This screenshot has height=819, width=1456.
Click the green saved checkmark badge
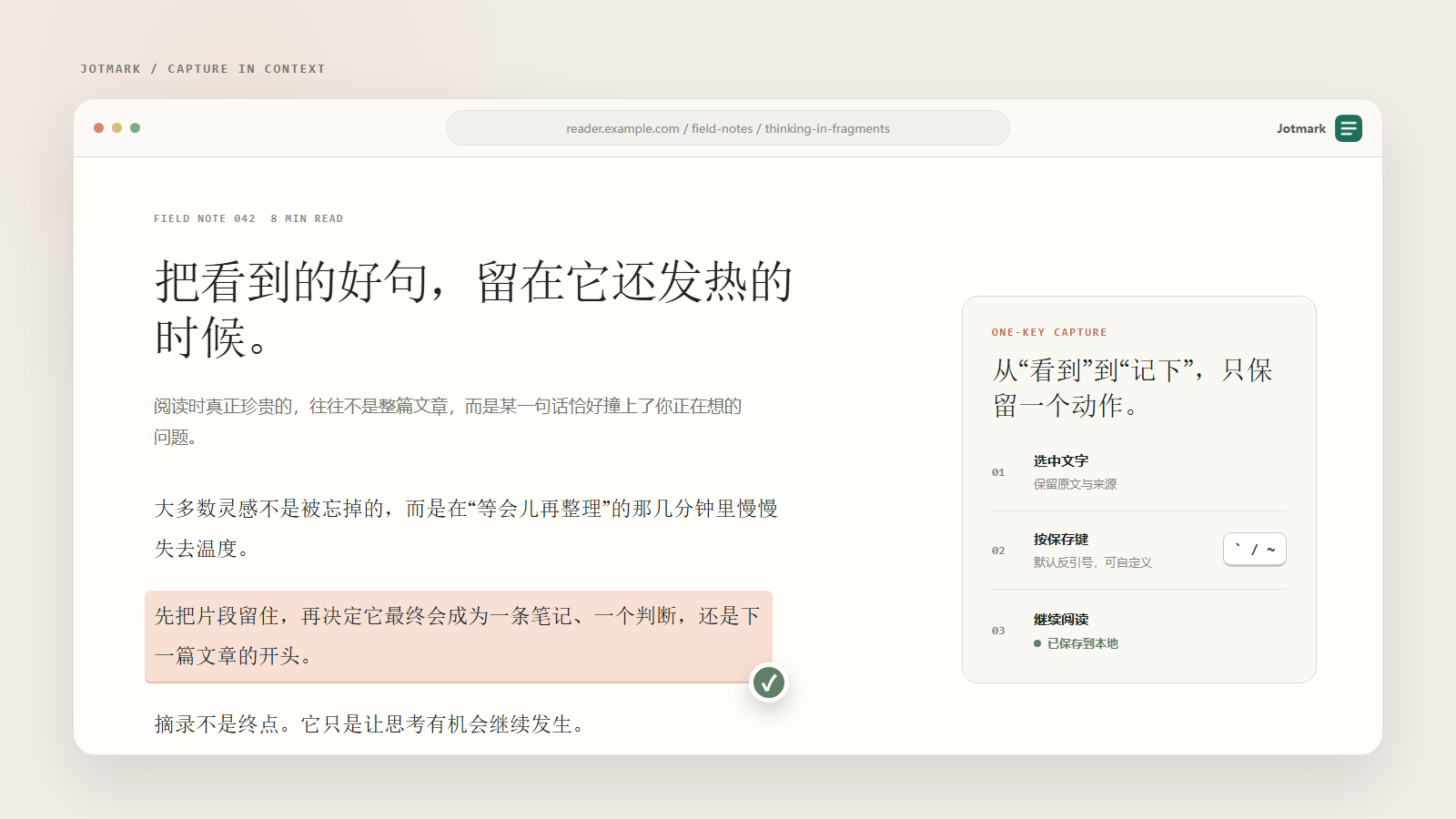pyautogui.click(x=769, y=682)
